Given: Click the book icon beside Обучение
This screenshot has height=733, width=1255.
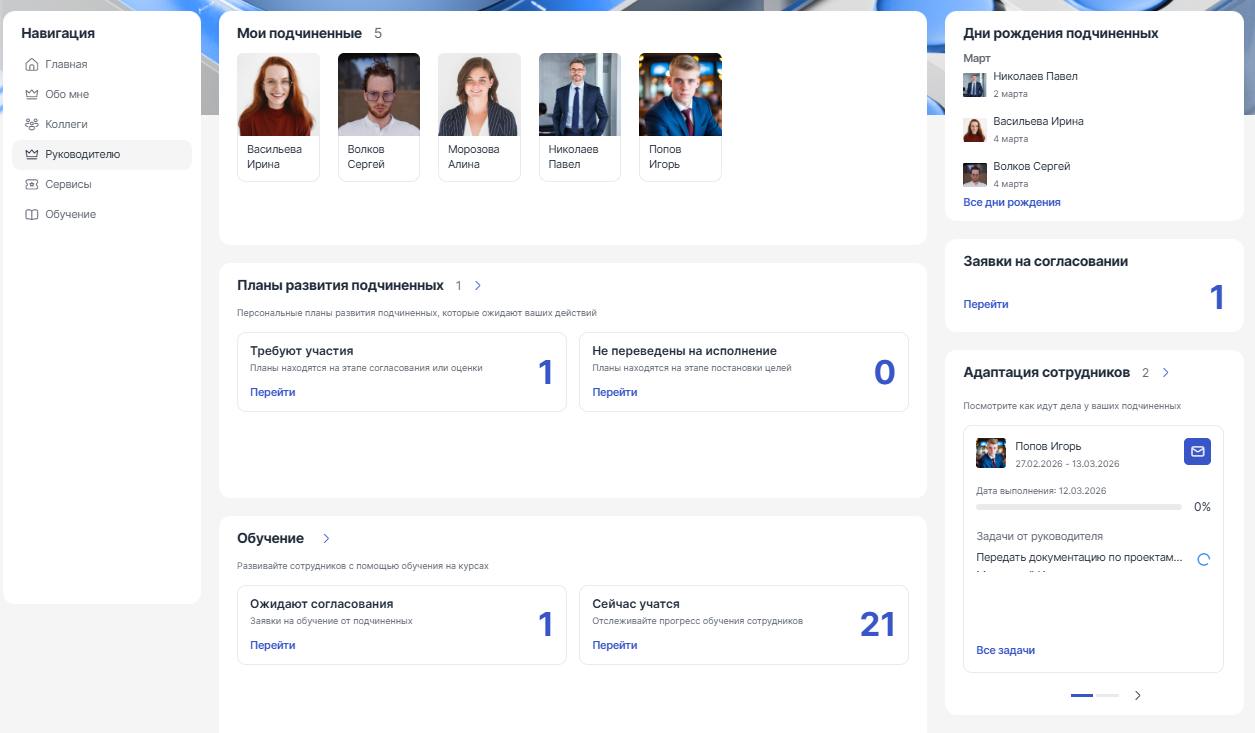Looking at the screenshot, I should 32,215.
